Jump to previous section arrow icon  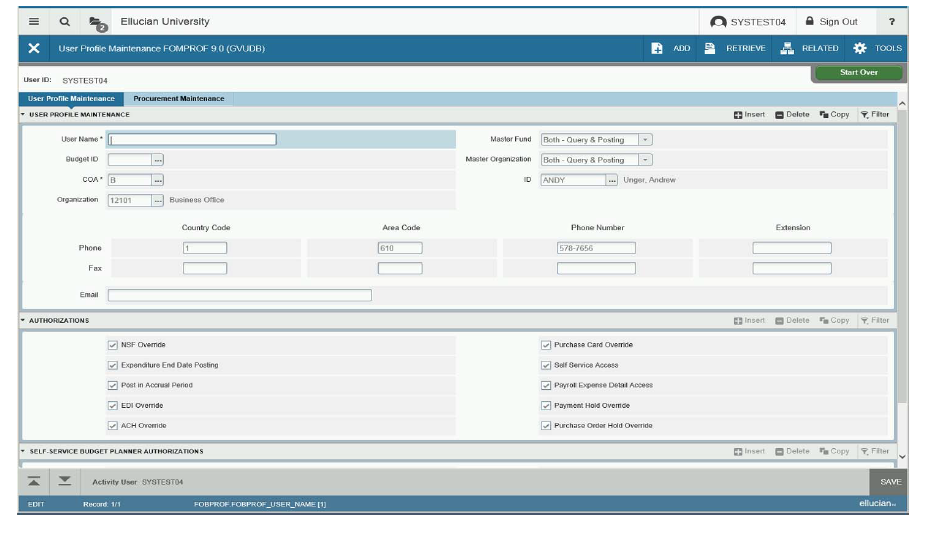coord(34,481)
